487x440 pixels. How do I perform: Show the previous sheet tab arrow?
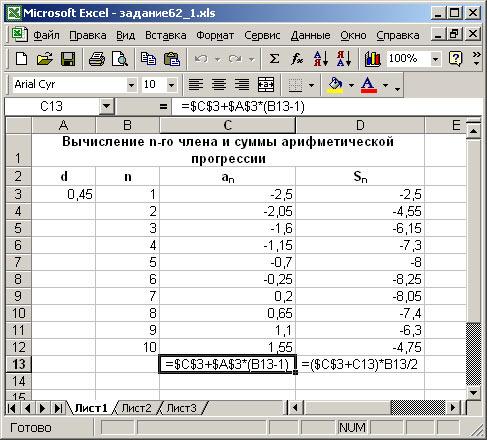[x=27, y=408]
